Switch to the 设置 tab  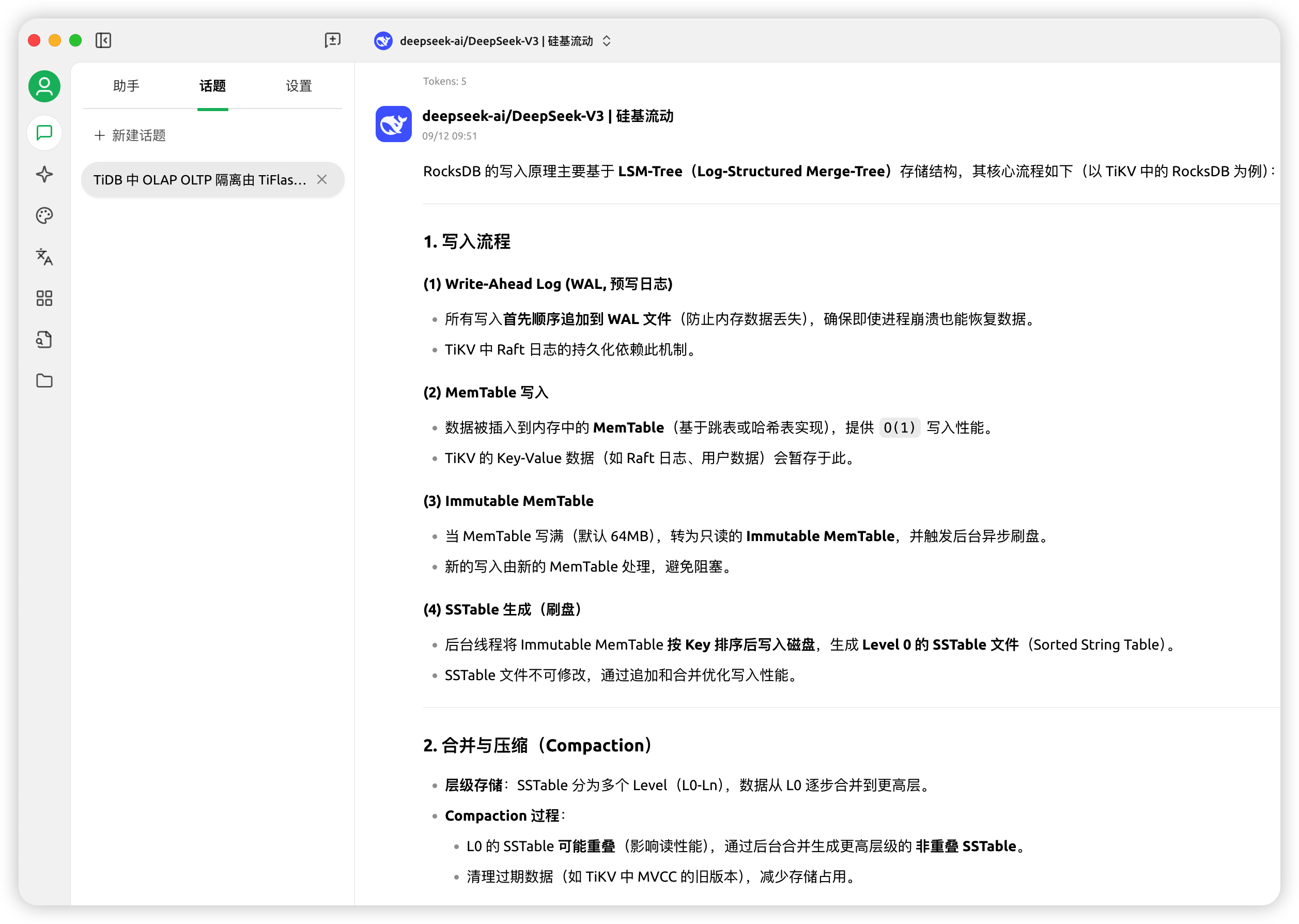pyautogui.click(x=298, y=86)
